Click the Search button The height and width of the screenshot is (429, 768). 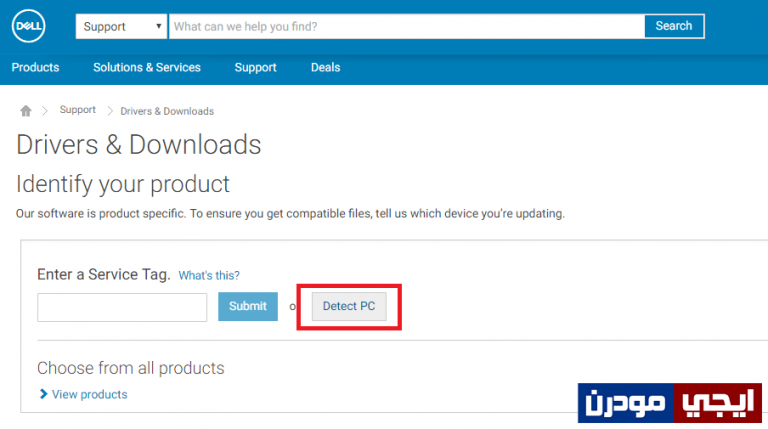(x=674, y=26)
